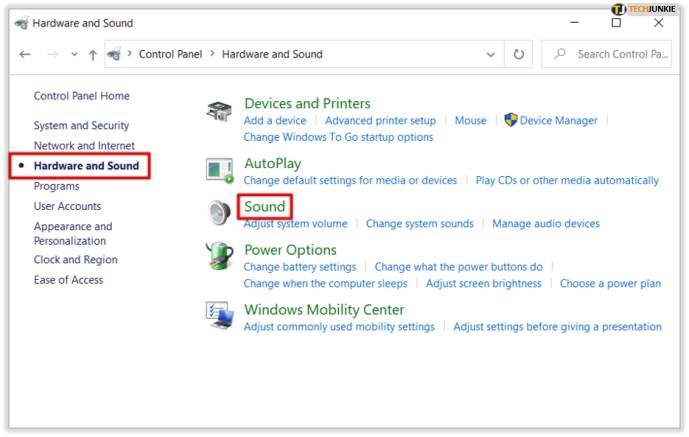The height and width of the screenshot is (437, 689).
Task: Go back with the Back arrow
Action: pyautogui.click(x=25, y=54)
